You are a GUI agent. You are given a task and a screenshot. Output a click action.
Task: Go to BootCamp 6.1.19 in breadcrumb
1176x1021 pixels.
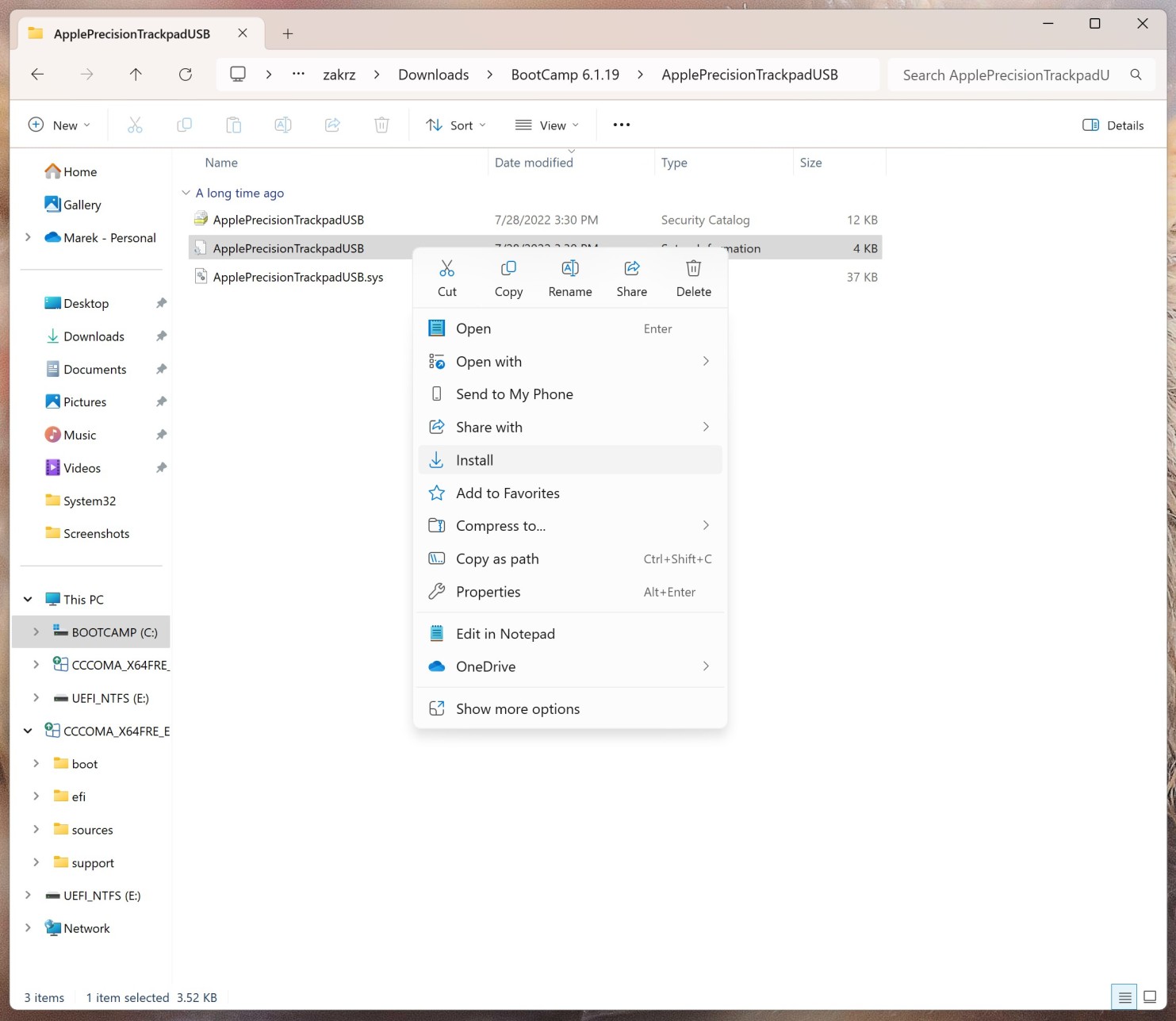coord(565,75)
